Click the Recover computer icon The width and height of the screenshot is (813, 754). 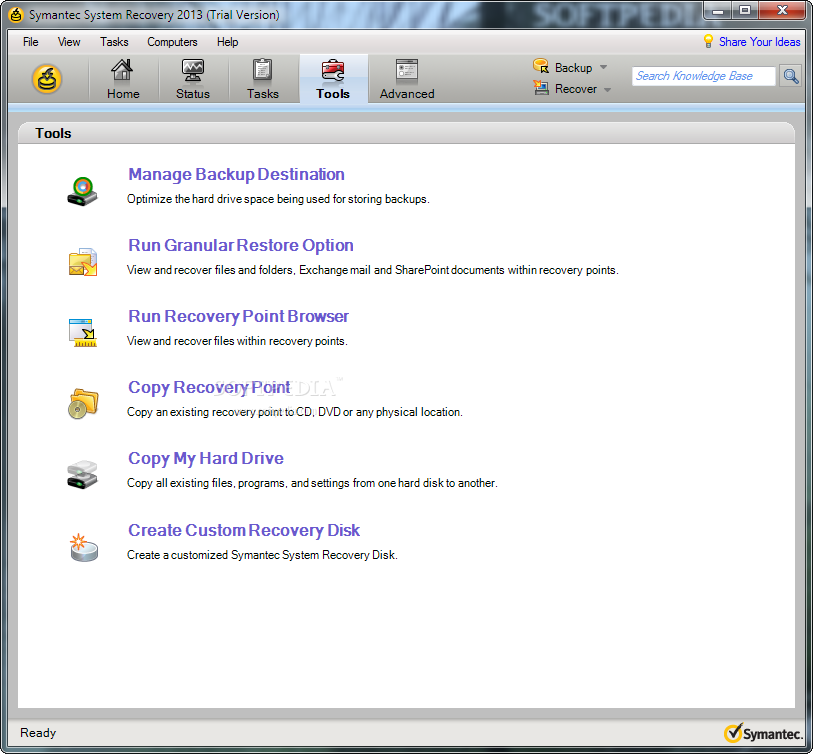pyautogui.click(x=541, y=88)
